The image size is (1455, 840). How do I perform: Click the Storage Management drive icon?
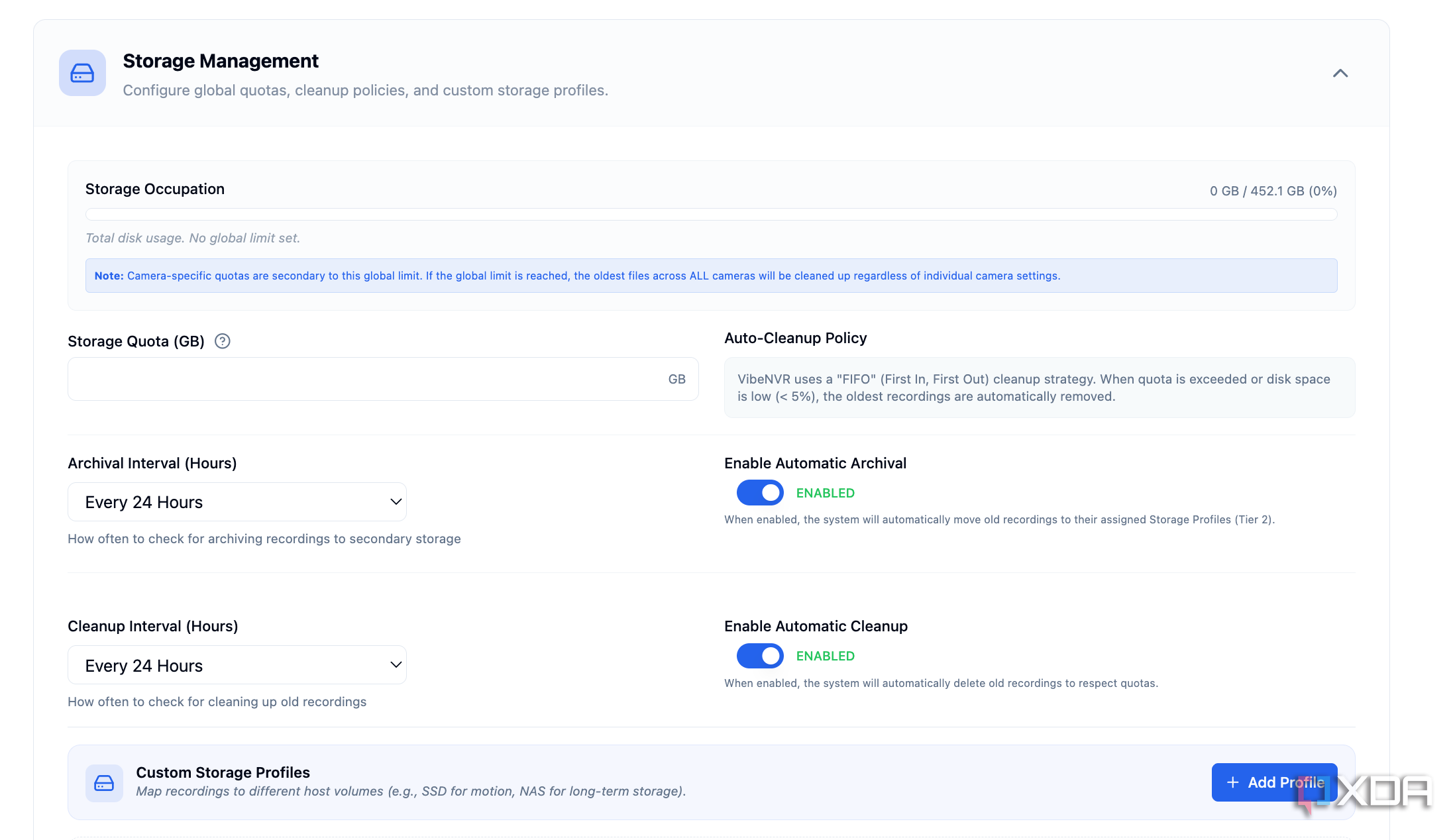[82, 73]
